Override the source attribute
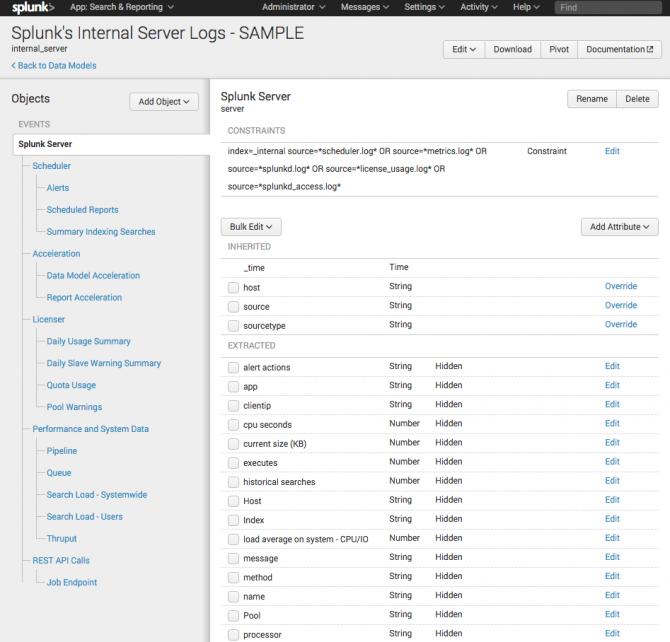The width and height of the screenshot is (670, 642). (621, 306)
